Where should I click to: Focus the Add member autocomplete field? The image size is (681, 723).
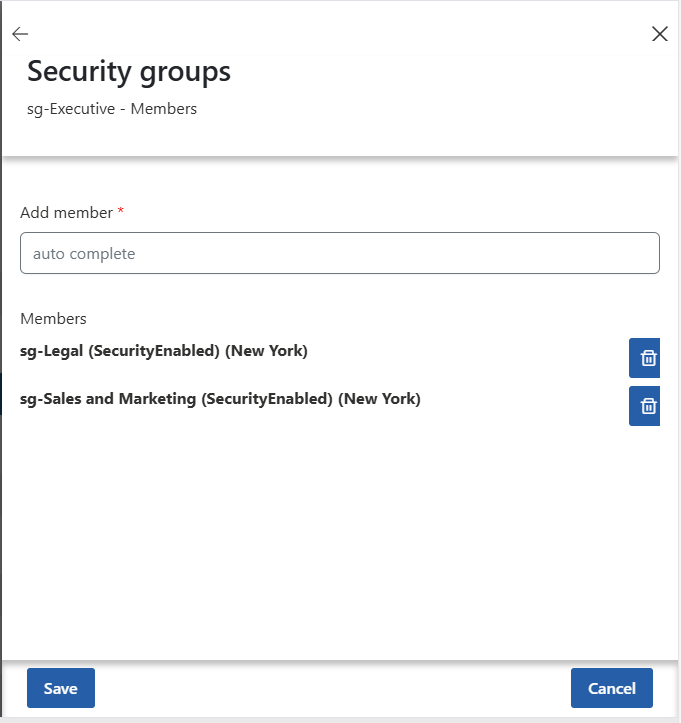(340, 254)
